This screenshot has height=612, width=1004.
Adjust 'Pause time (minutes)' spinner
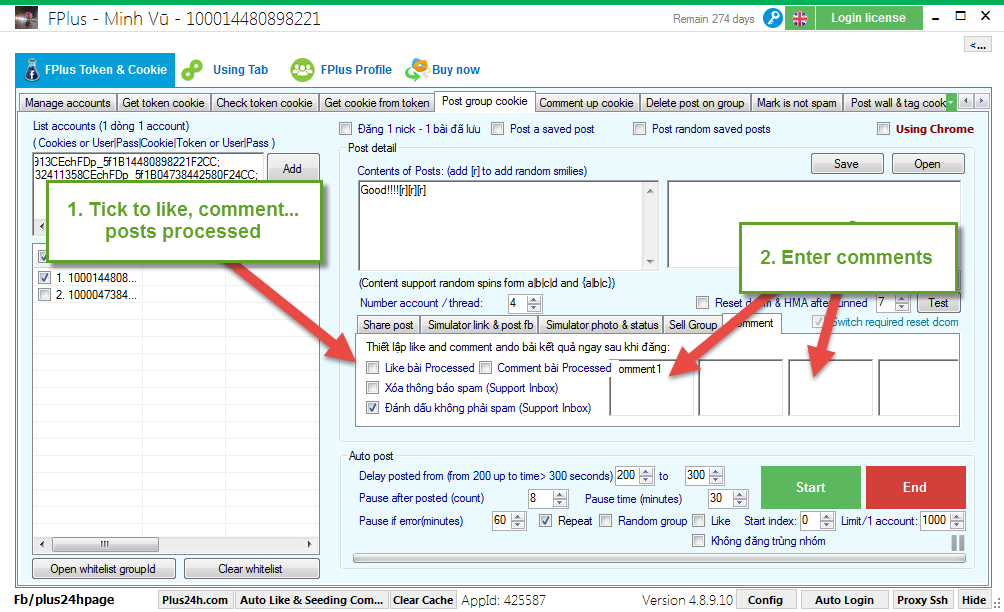pos(740,498)
